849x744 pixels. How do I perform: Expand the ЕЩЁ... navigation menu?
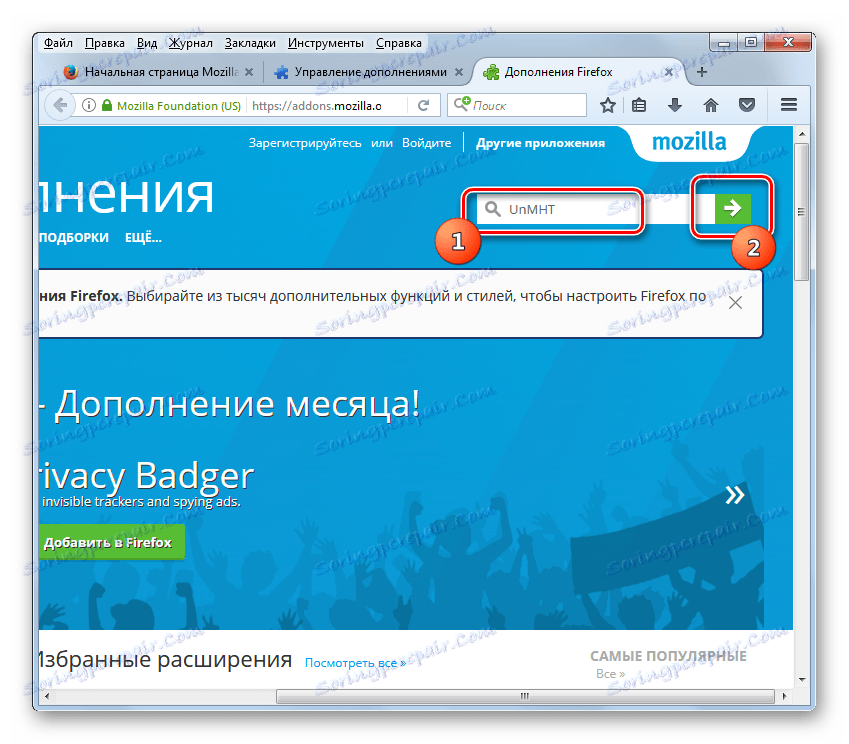[x=143, y=237]
